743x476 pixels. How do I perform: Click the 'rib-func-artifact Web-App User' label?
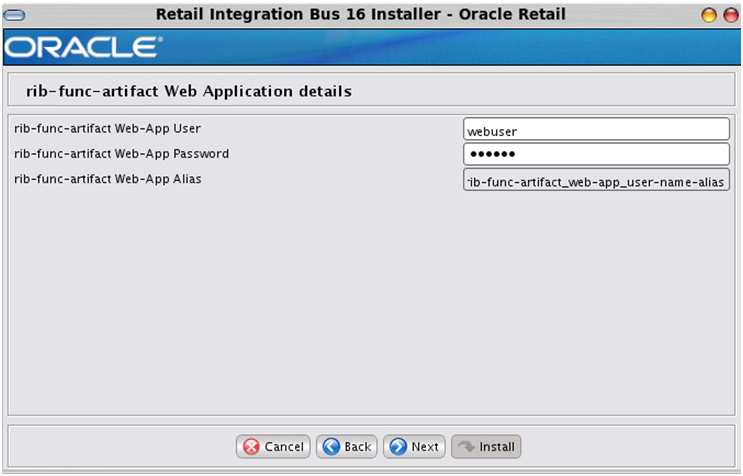[108, 128]
